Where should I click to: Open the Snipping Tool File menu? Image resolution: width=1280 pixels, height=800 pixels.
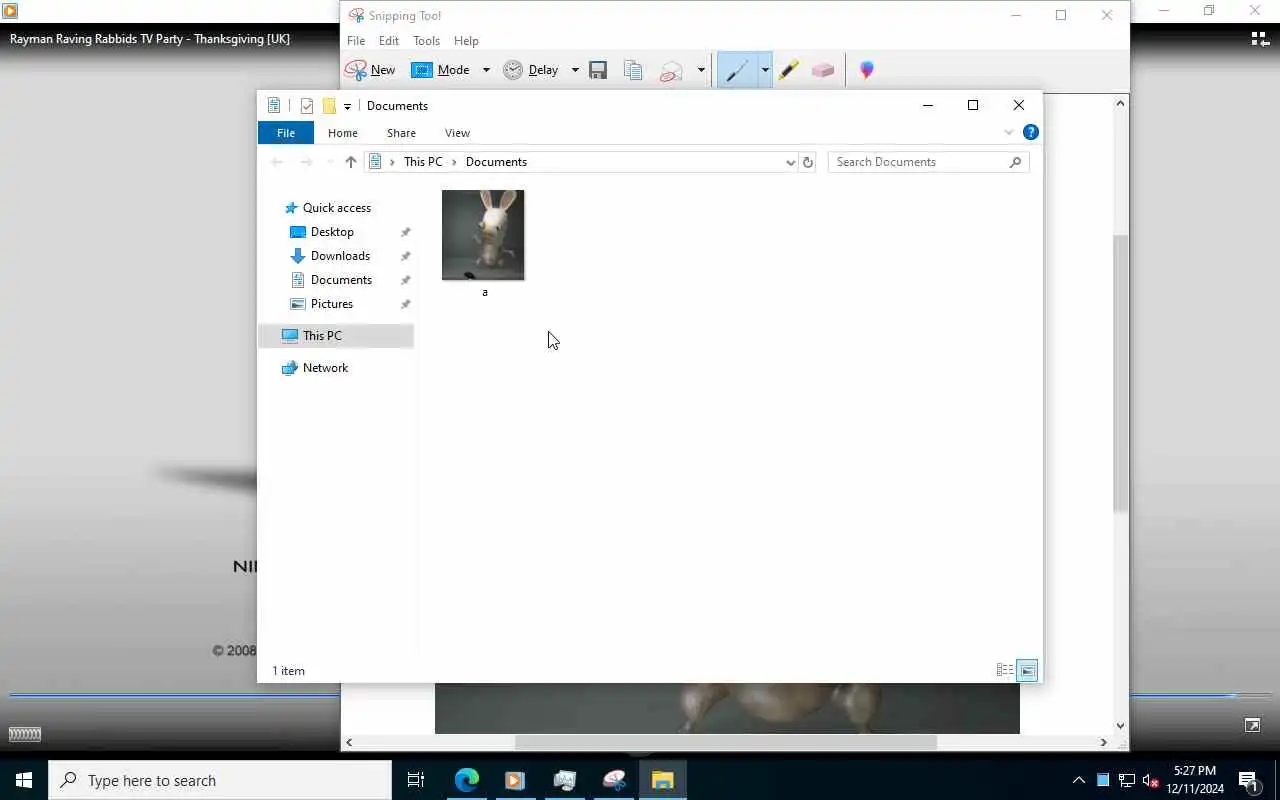(x=356, y=41)
